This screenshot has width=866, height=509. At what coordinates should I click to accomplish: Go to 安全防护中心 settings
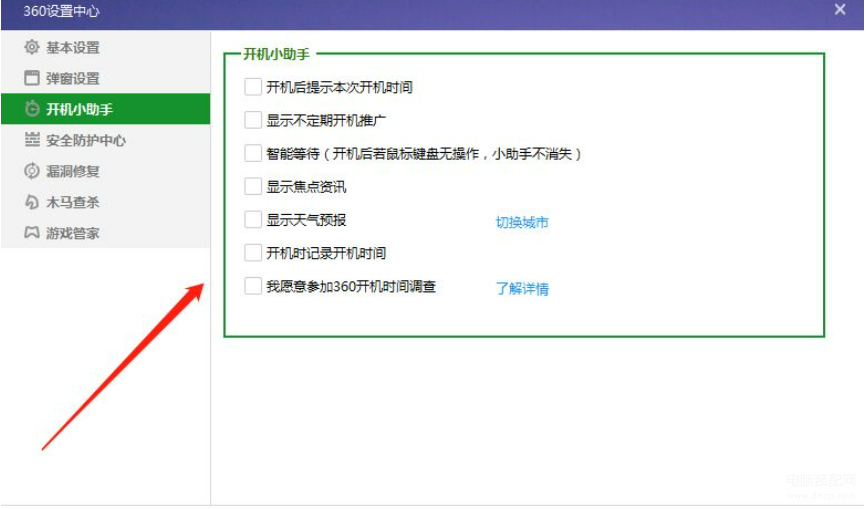(105, 140)
